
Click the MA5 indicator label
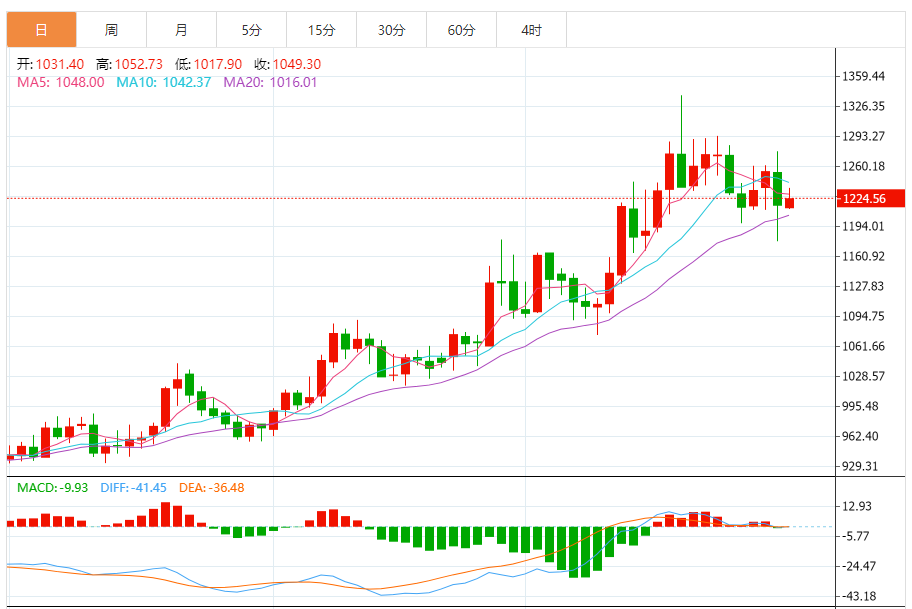click(60, 82)
